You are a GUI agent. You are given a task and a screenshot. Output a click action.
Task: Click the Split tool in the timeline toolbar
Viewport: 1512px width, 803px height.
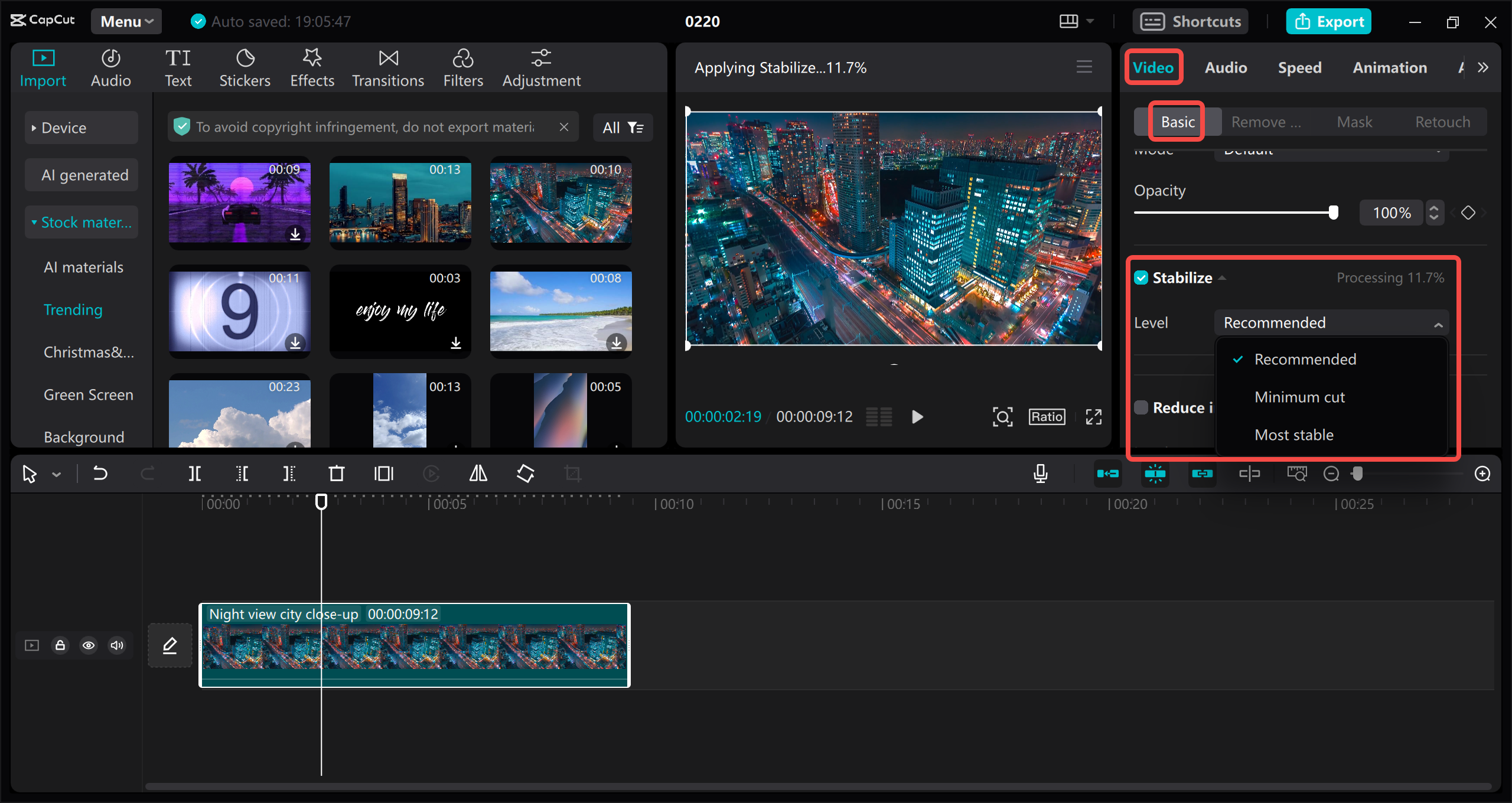pos(195,473)
